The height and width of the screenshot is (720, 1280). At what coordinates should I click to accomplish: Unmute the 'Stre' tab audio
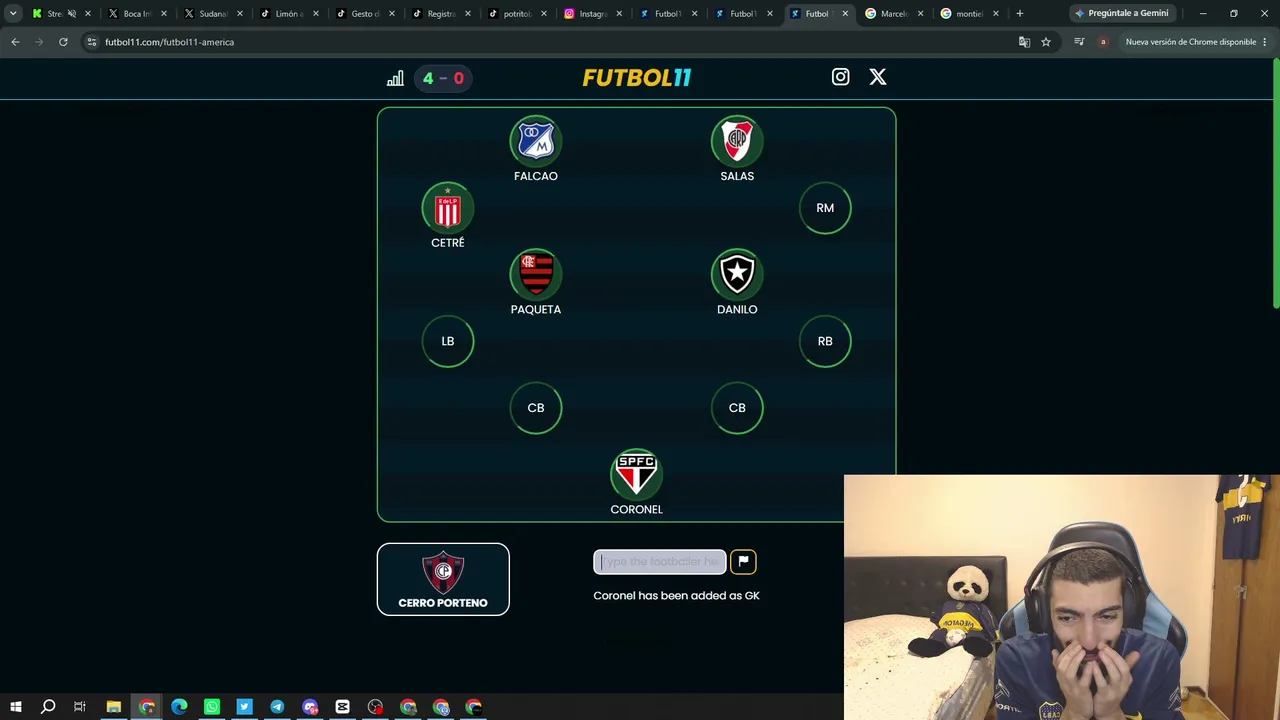pyautogui.click(x=71, y=14)
